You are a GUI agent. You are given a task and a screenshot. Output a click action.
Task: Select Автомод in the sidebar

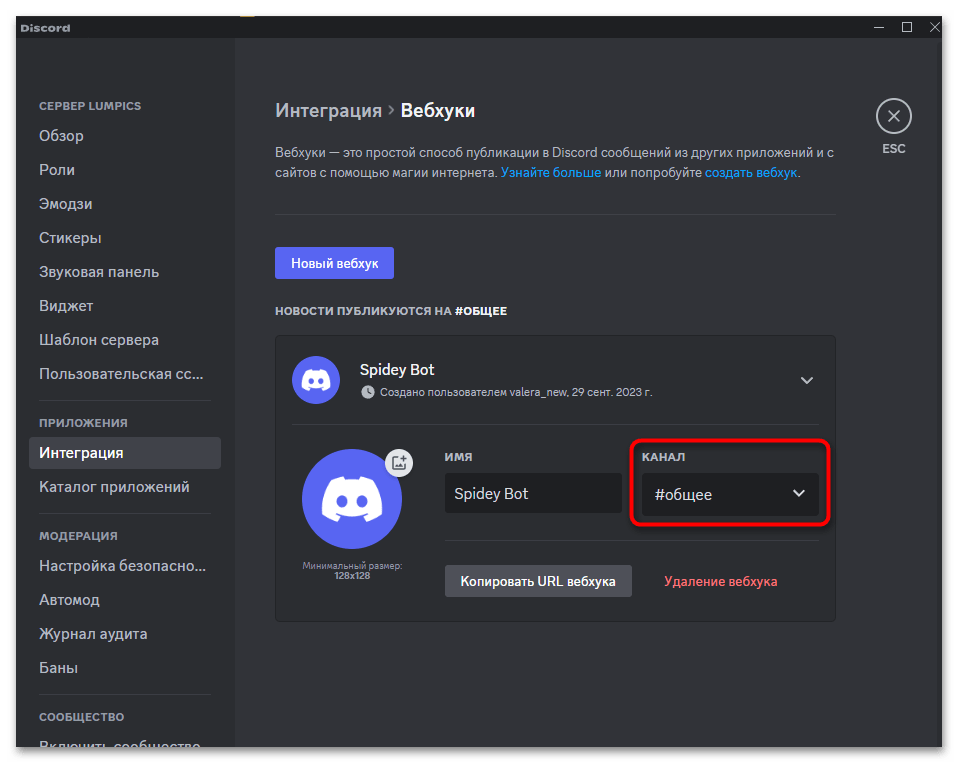125,600
